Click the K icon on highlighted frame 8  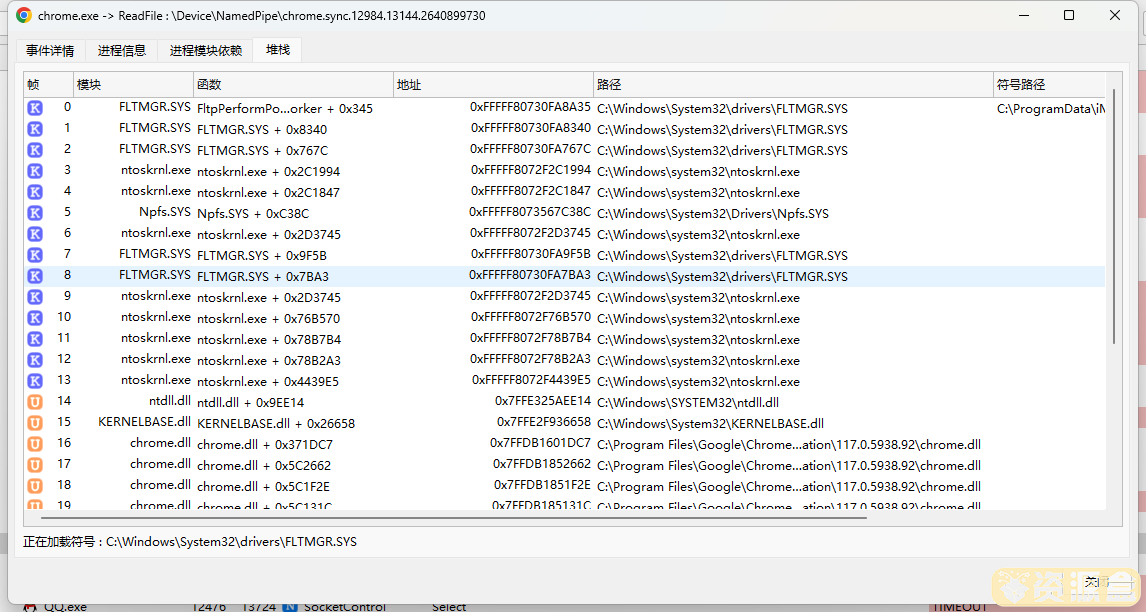tap(35, 276)
